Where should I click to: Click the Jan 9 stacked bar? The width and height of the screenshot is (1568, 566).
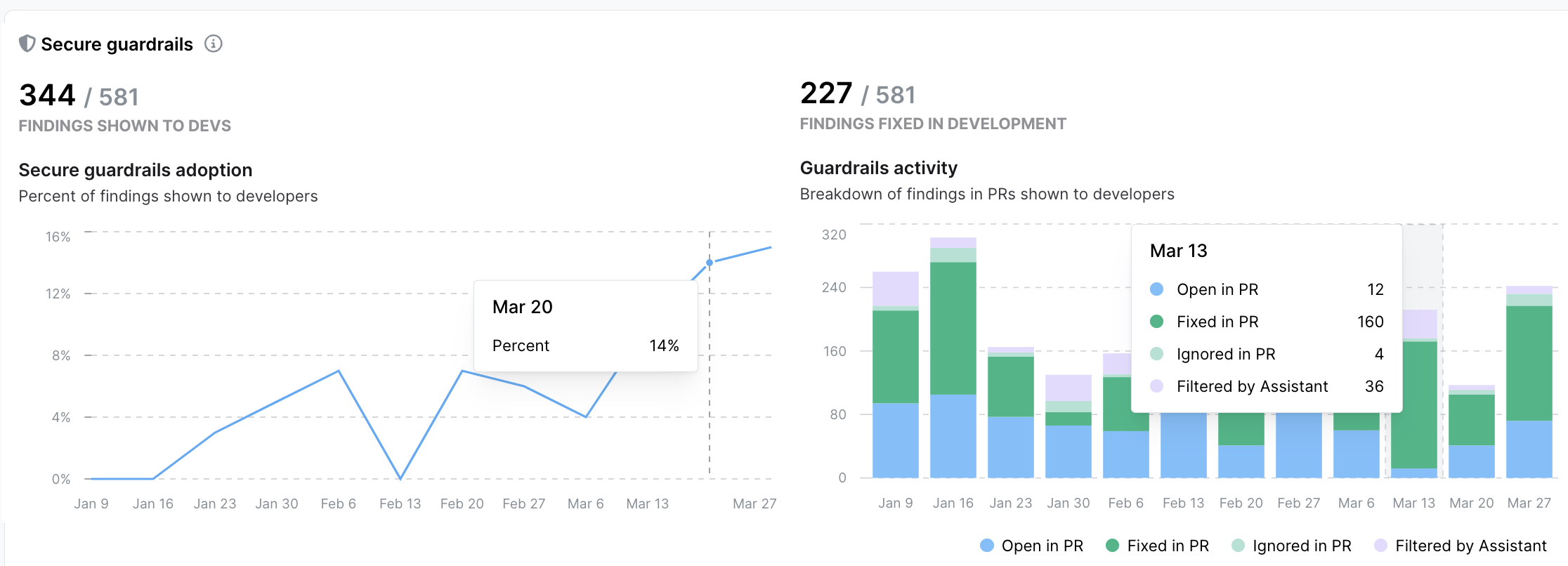click(x=895, y=376)
